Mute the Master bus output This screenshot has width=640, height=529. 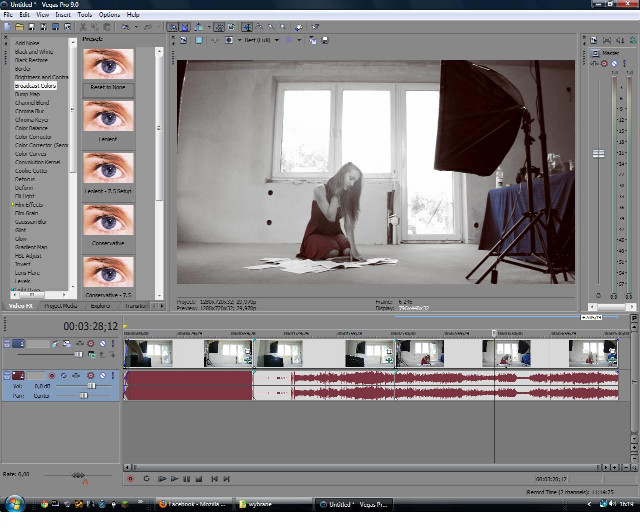point(614,63)
